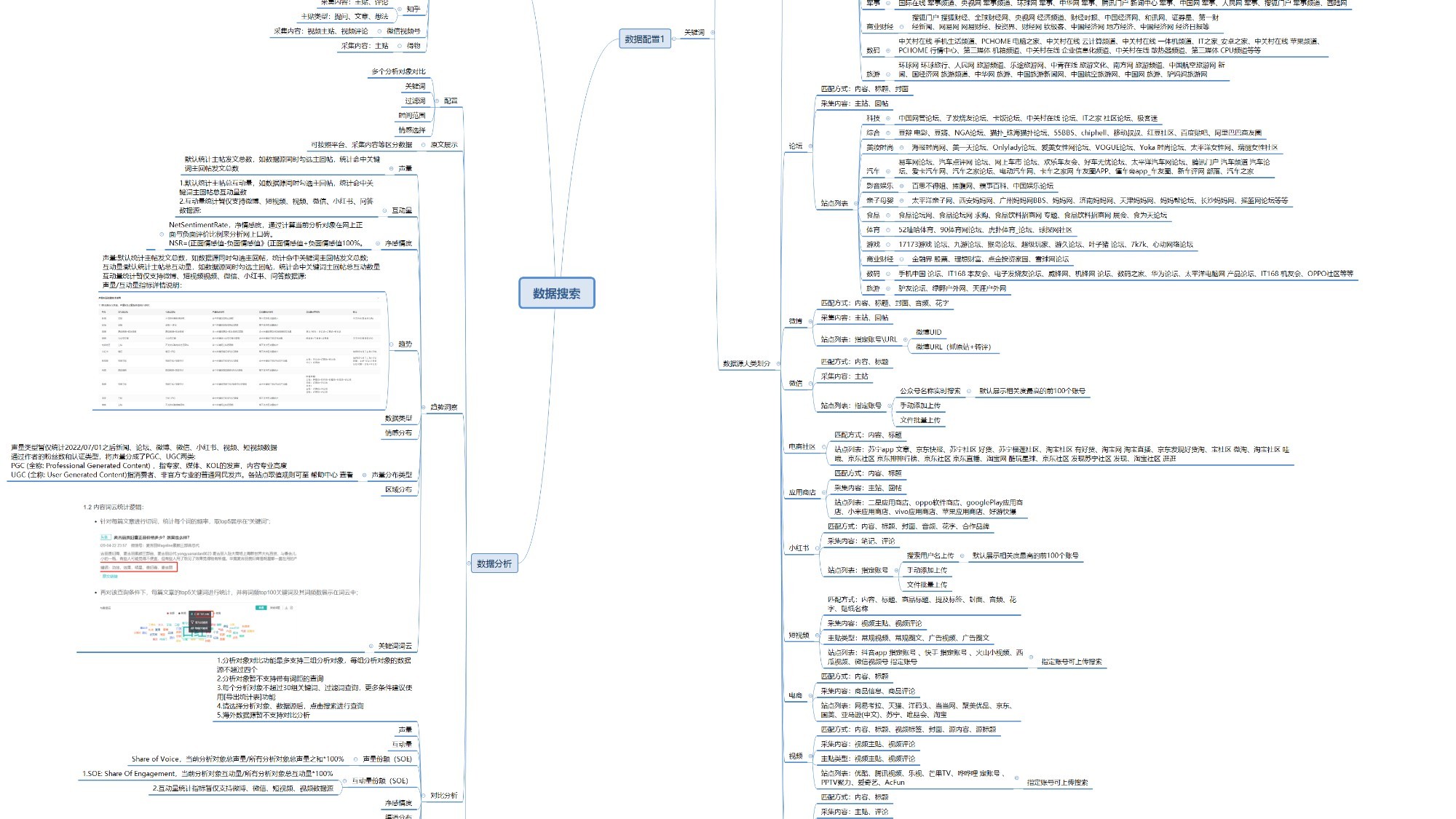Select the 互动量 node under 趋势洞察
Viewport: 1456px width, 819px height.
tap(402, 210)
